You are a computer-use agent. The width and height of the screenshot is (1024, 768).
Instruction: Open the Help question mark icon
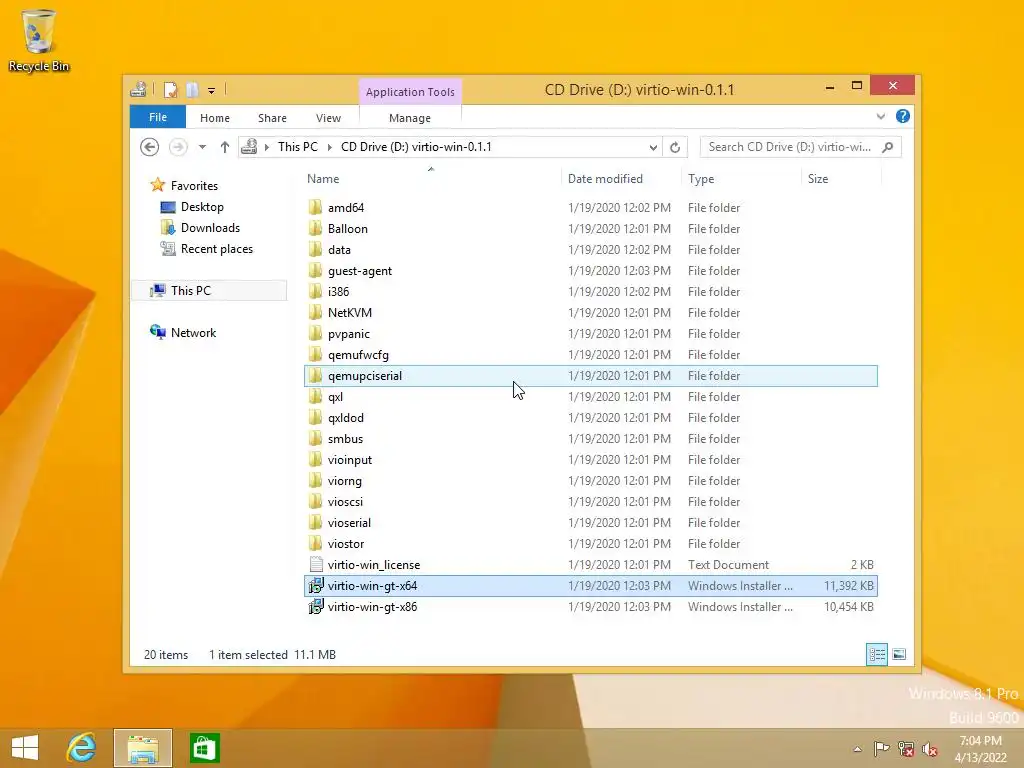click(x=903, y=116)
